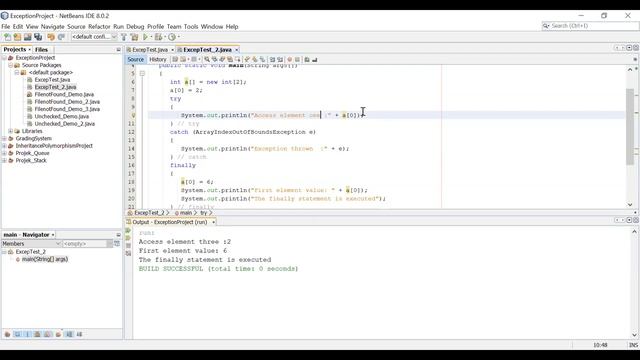640x360 pixels.
Task: Toggle Show Inherited Members in Navigator
Action: [7, 334]
